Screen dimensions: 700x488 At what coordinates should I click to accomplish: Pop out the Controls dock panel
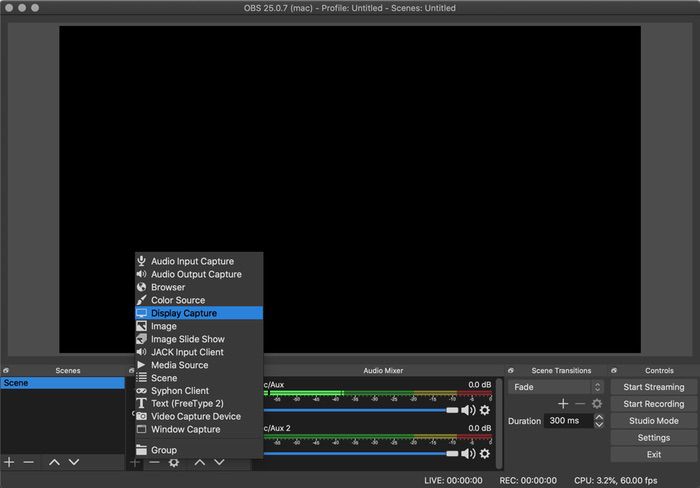click(615, 370)
